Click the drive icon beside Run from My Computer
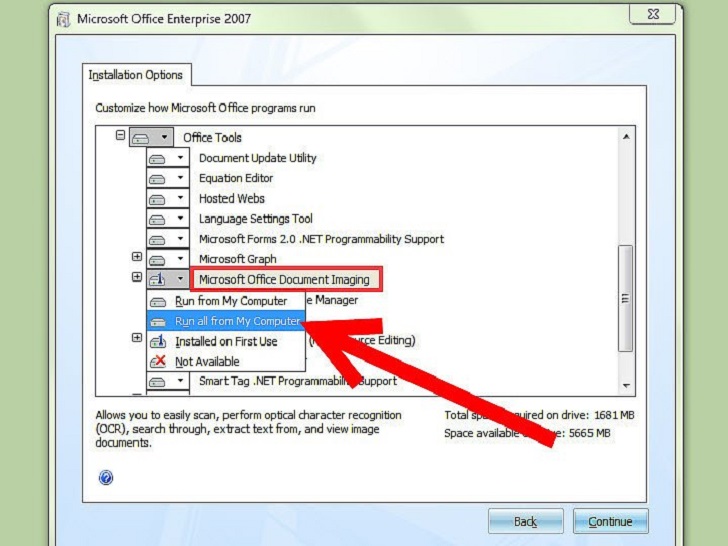 (x=158, y=302)
